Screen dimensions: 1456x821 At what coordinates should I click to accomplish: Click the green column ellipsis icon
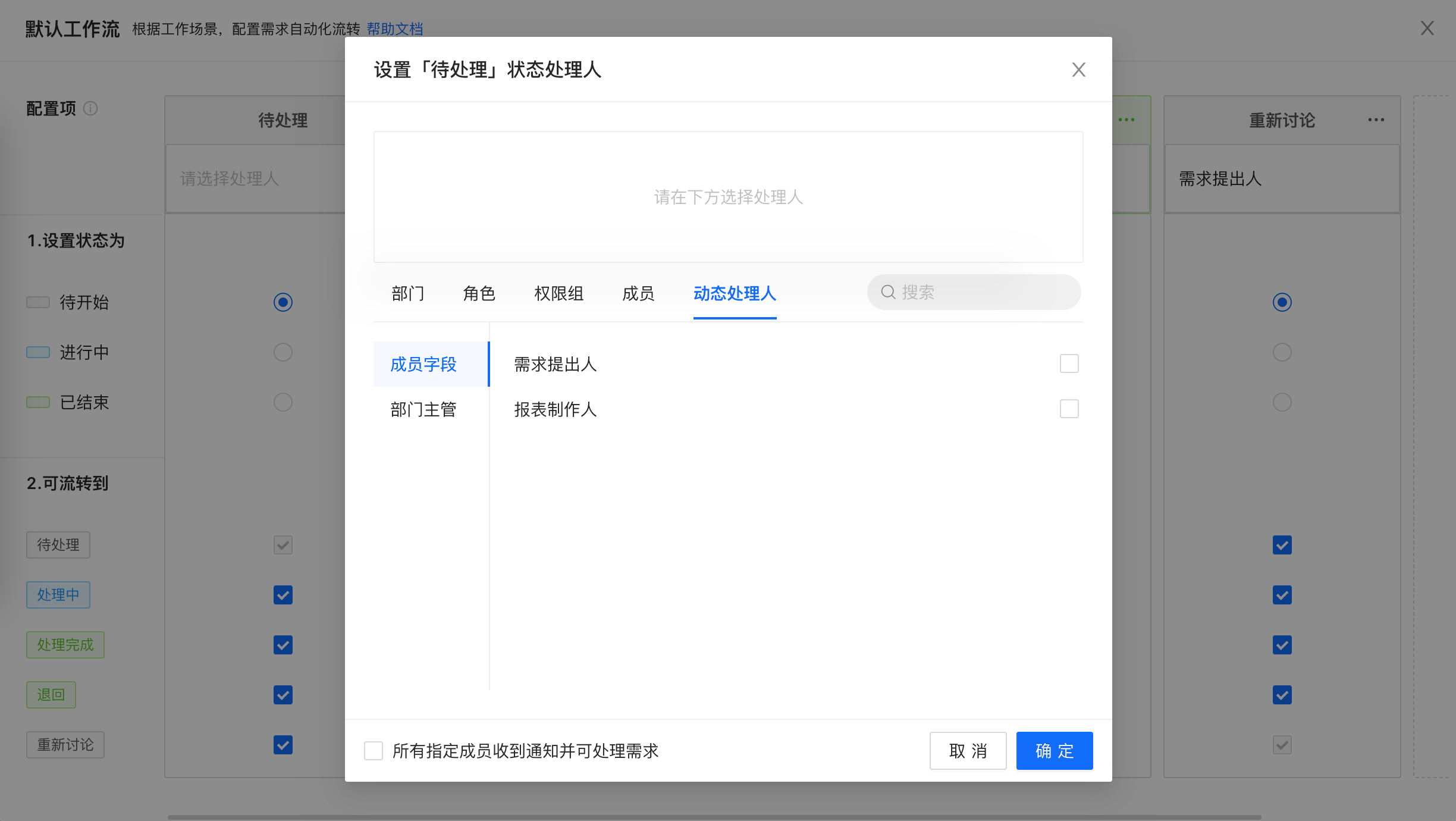click(1126, 120)
